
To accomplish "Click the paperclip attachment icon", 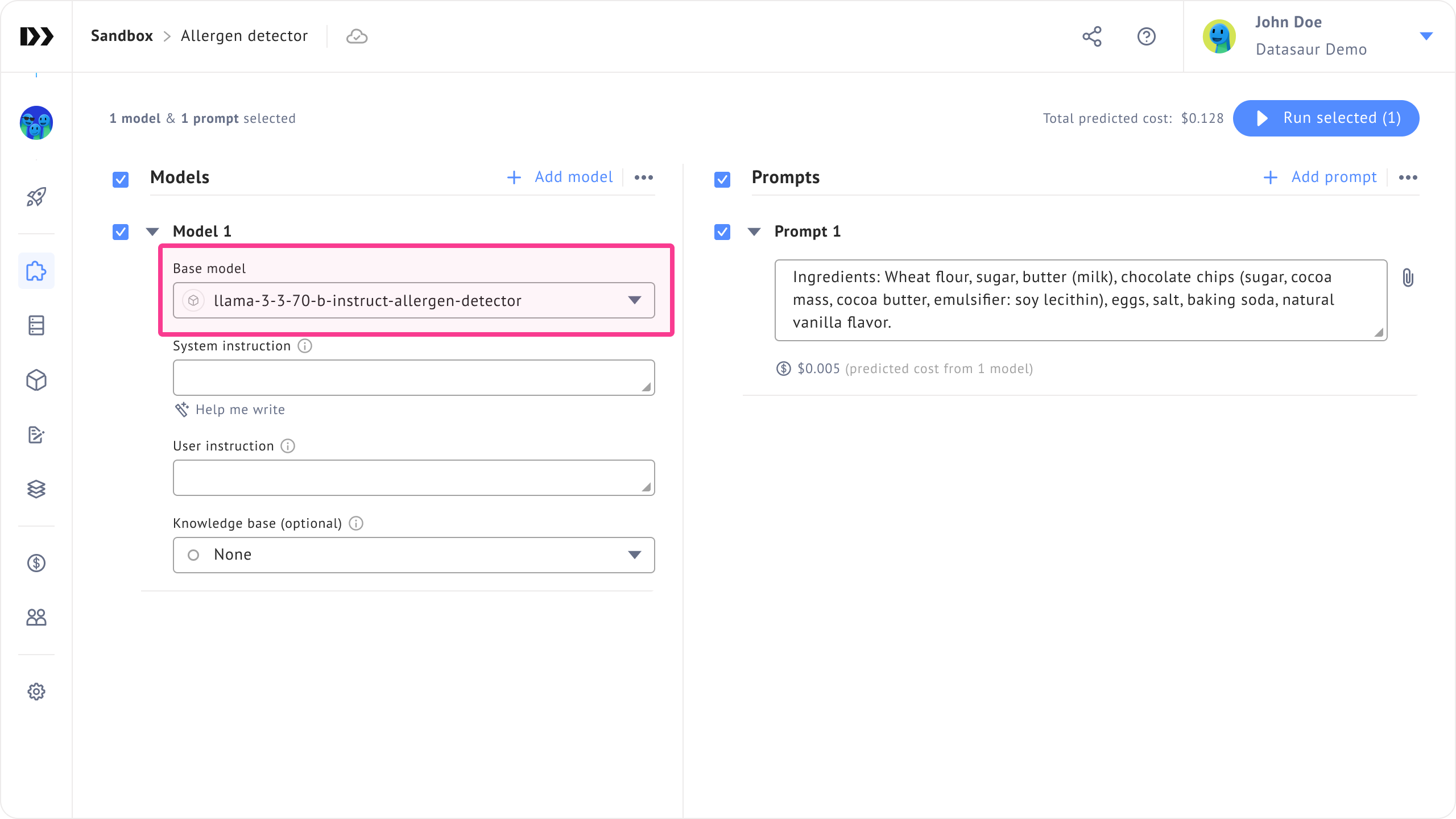I will click(1408, 278).
